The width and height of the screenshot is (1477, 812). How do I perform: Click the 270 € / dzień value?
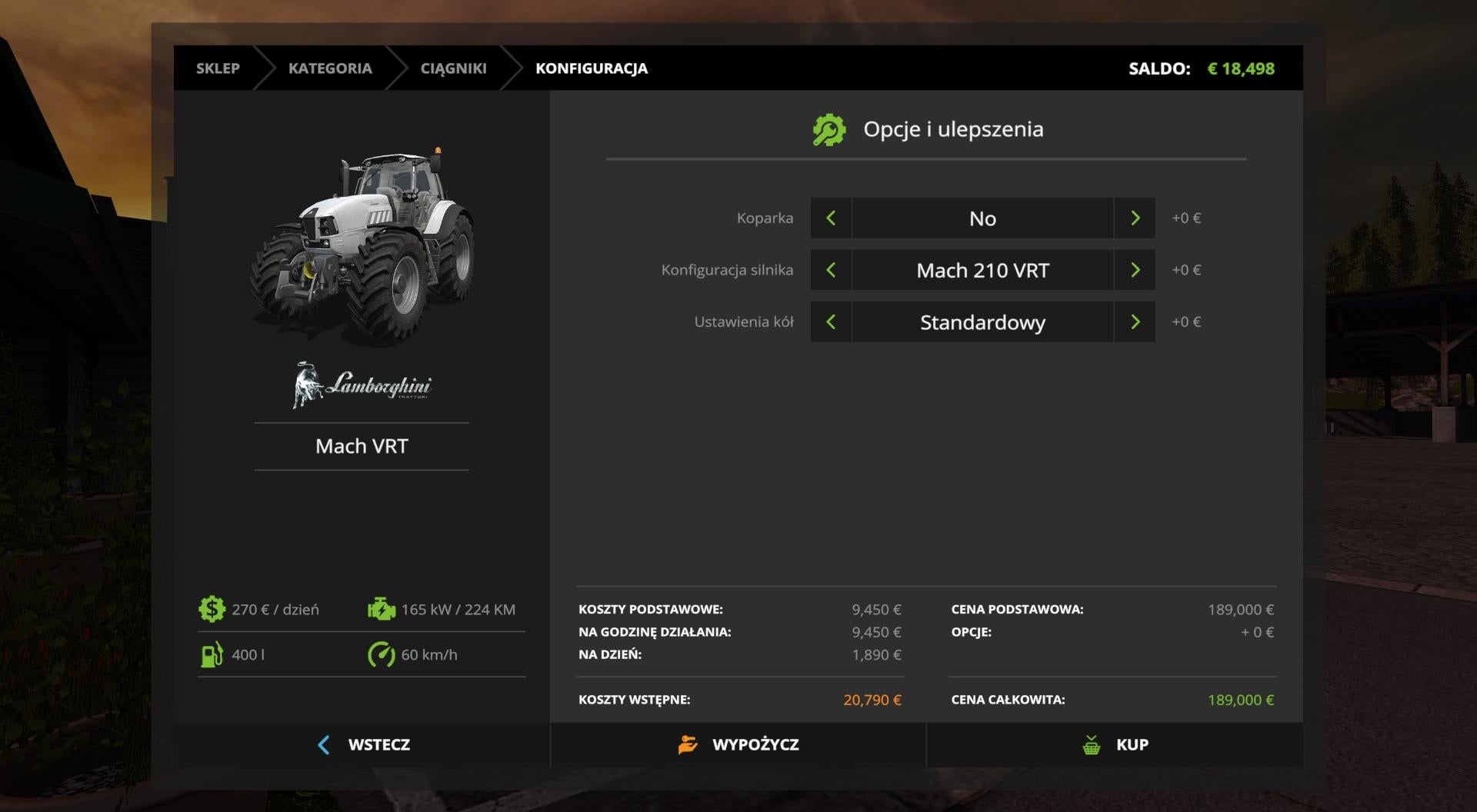coord(275,609)
